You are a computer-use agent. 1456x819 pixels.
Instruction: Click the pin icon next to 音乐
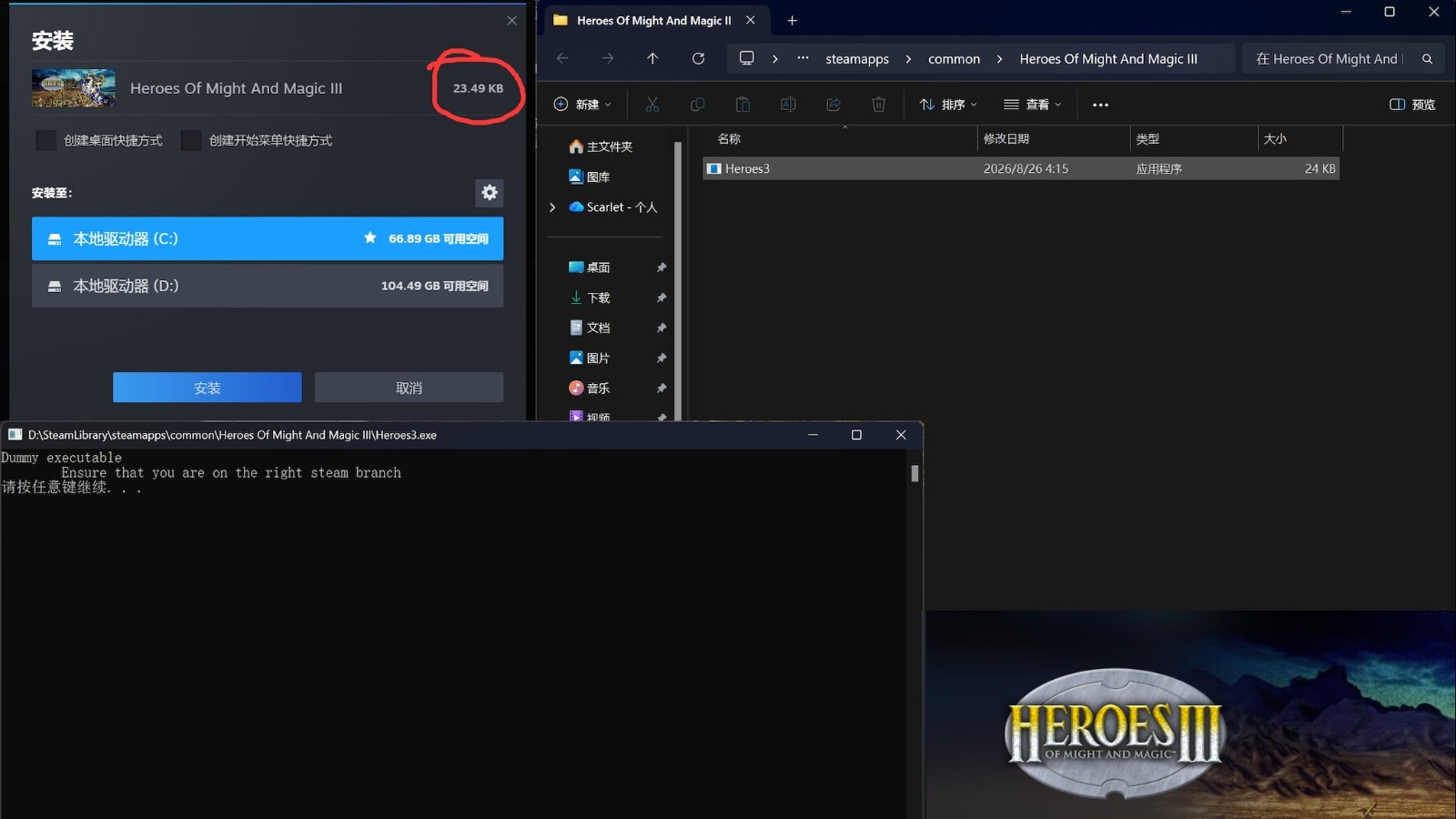point(662,388)
